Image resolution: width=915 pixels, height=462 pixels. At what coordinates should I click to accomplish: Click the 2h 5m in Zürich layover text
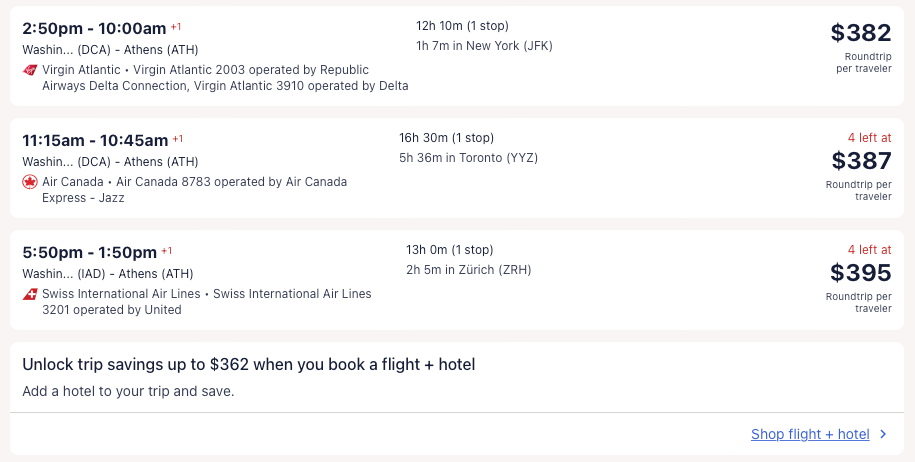click(x=468, y=270)
